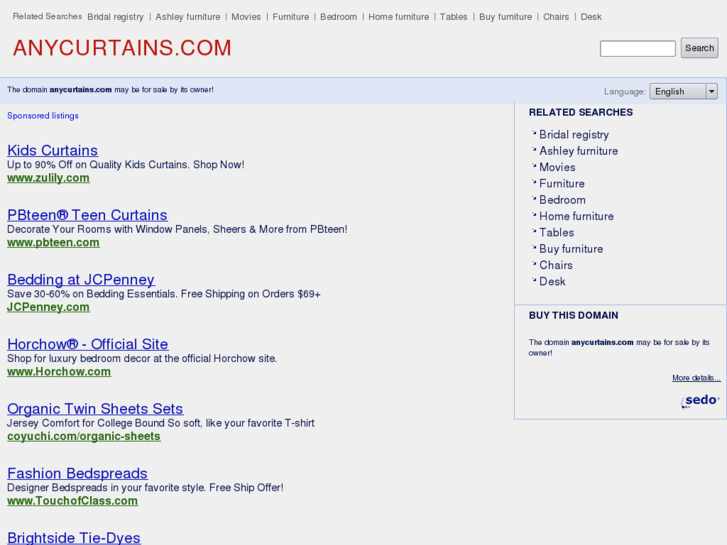This screenshot has height=545, width=727.
Task: Open top bar Bridal registry link
Action: 115,17
